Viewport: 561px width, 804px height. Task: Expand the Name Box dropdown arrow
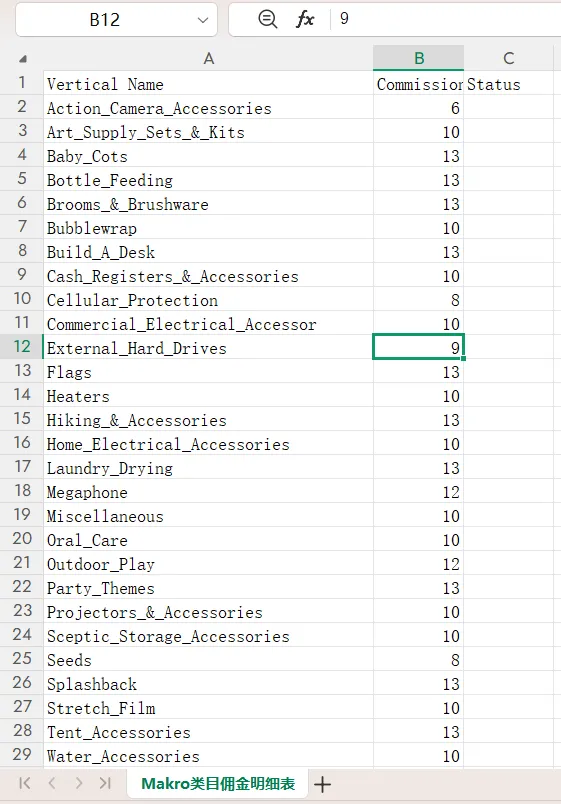[x=203, y=20]
